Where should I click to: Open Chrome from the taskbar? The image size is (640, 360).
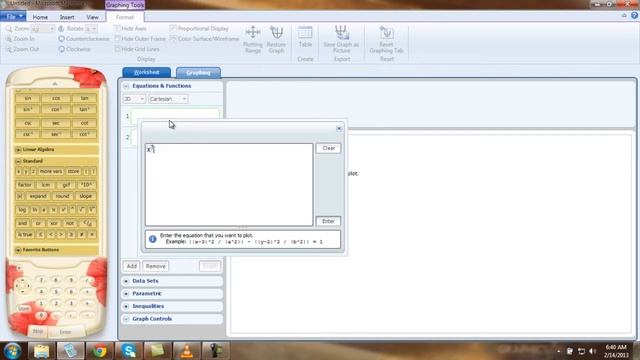click(x=99, y=351)
